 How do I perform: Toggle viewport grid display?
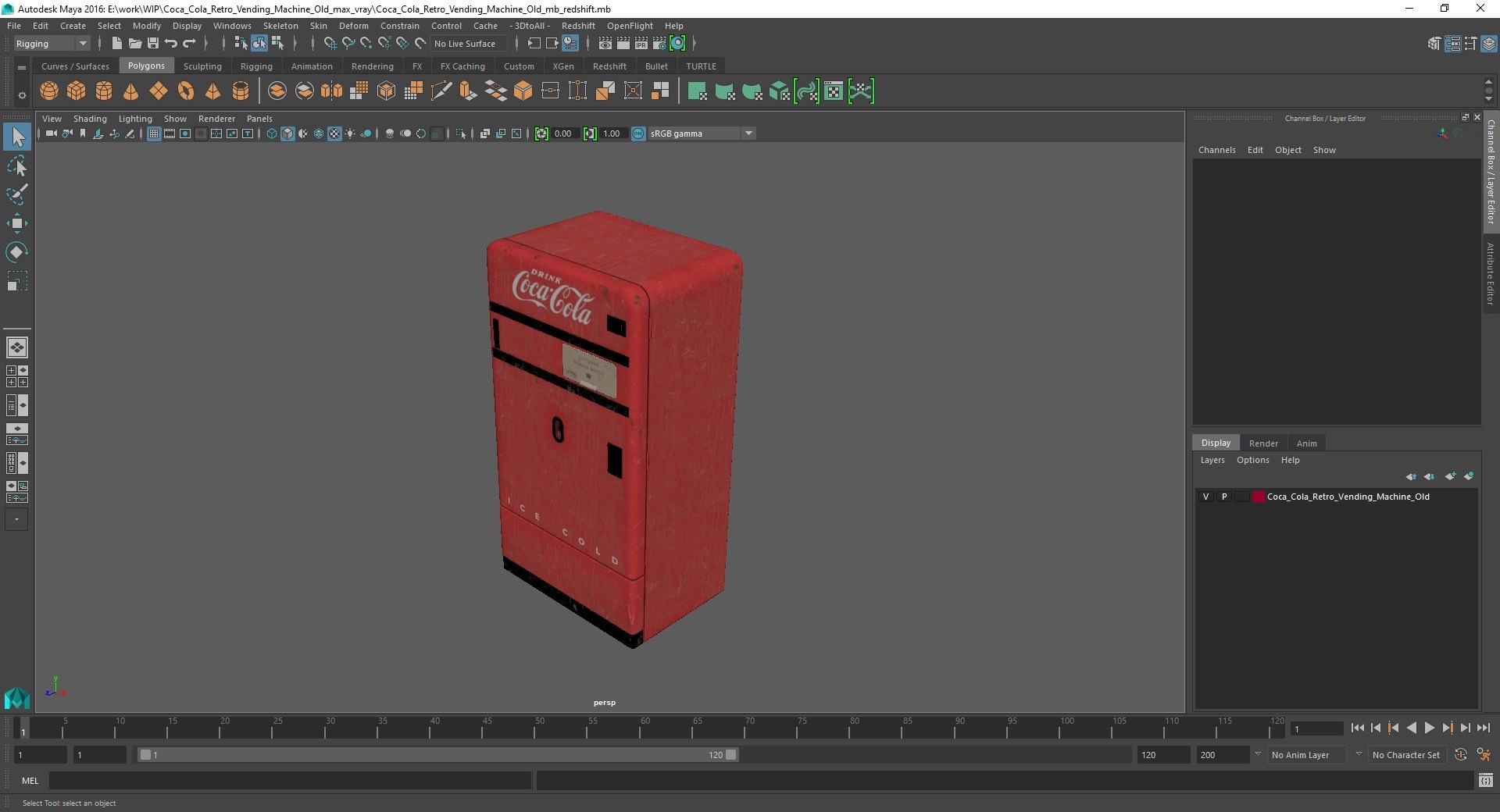pyautogui.click(x=154, y=134)
